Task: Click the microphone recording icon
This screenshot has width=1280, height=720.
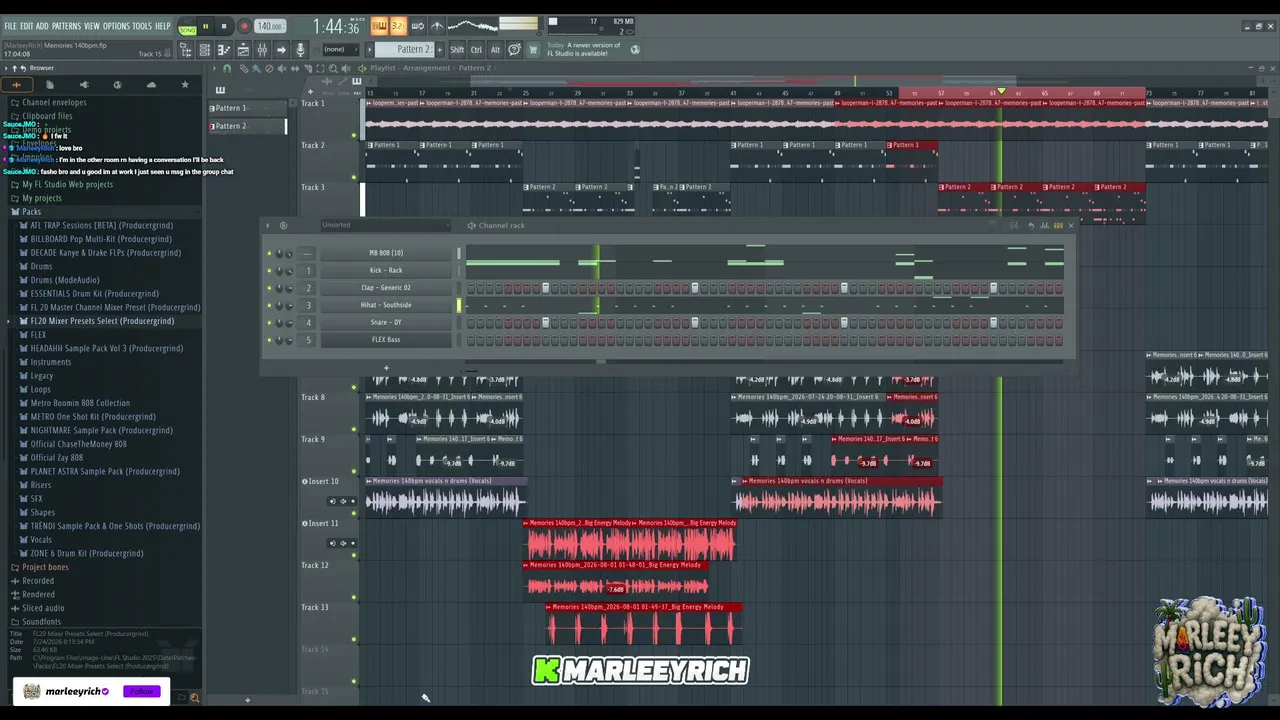Action: coord(300,50)
